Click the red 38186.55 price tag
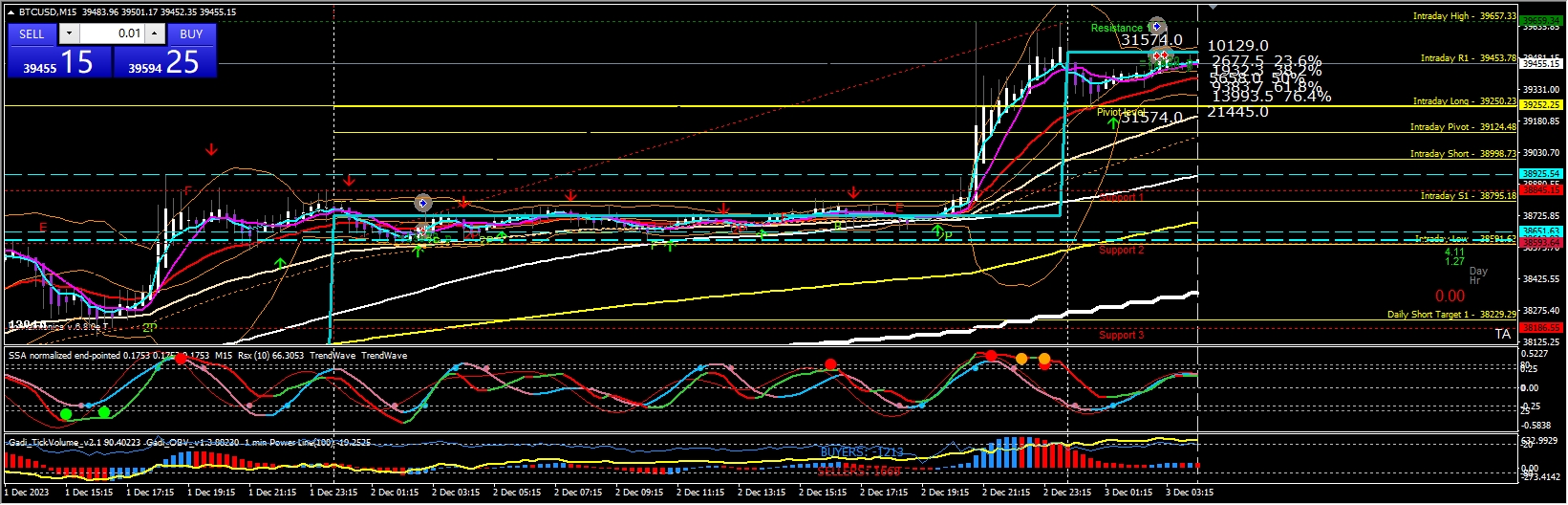Viewport: 1568px width, 505px height. (1540, 328)
